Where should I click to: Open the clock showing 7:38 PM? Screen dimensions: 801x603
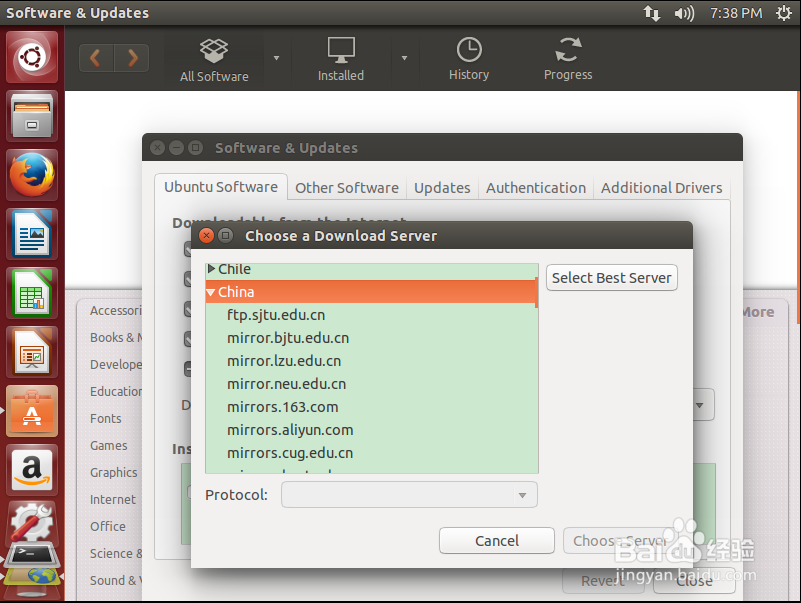736,13
